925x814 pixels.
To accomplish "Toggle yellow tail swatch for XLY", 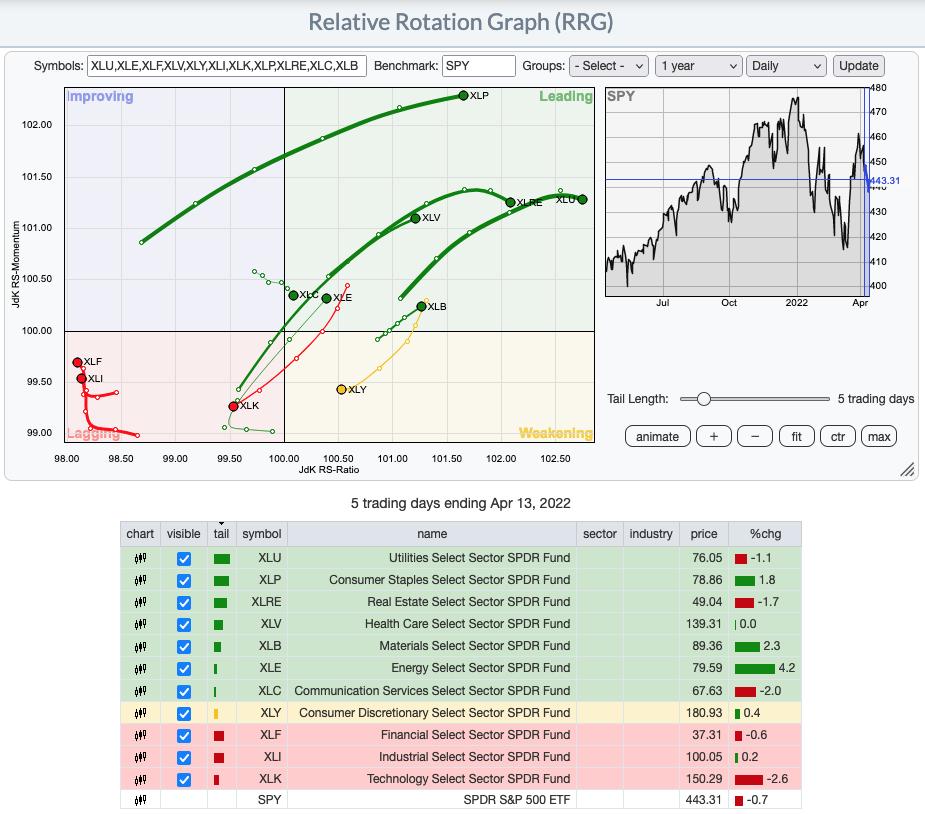I will click(x=216, y=714).
